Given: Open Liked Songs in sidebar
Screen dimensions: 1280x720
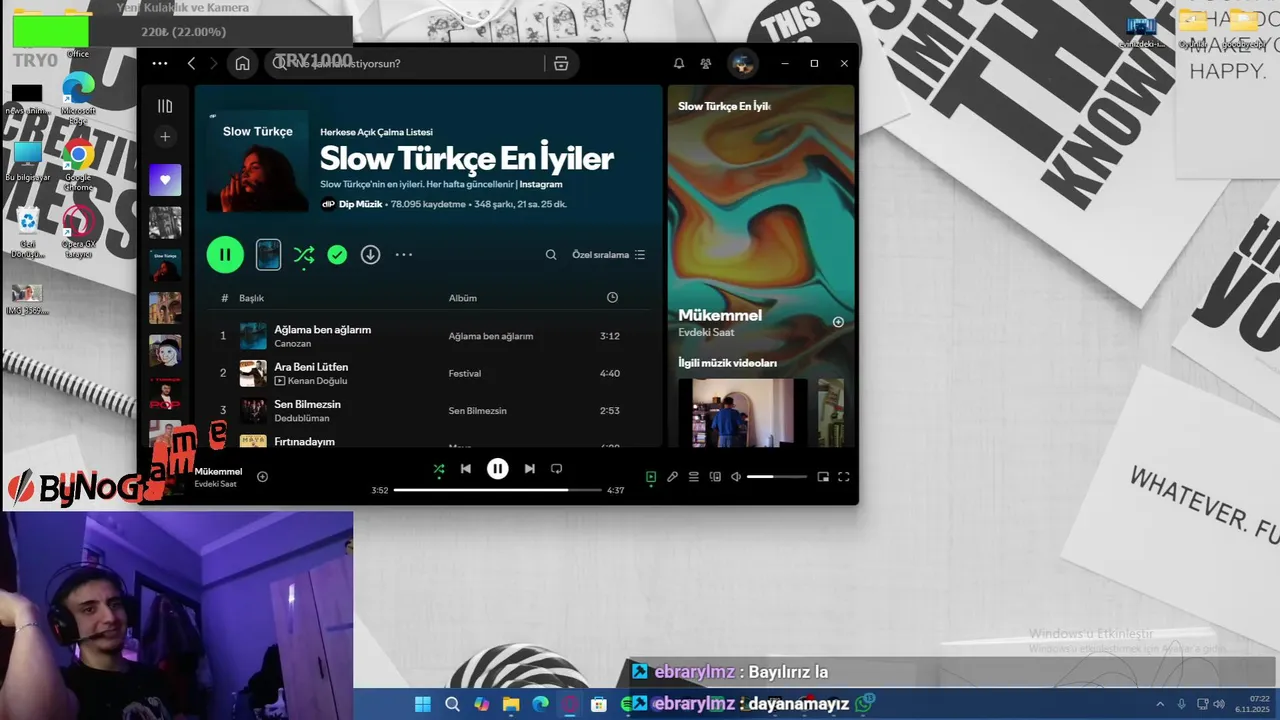Looking at the screenshot, I should 165,180.
